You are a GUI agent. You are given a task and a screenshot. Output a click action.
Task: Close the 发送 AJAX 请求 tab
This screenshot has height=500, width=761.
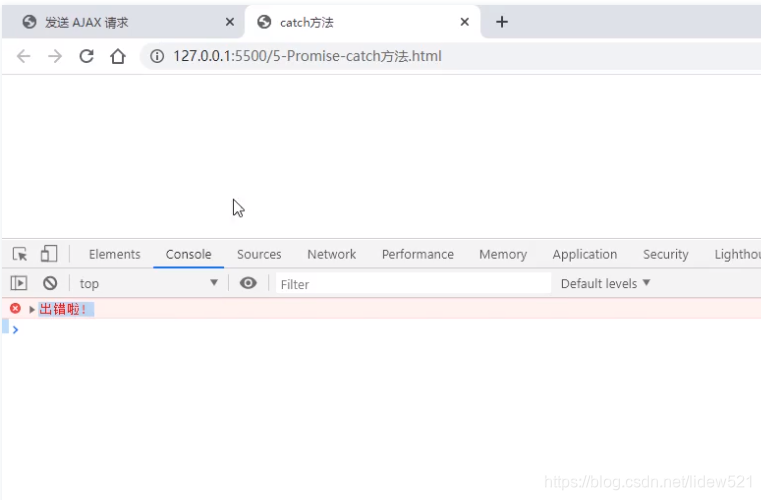pos(230,22)
